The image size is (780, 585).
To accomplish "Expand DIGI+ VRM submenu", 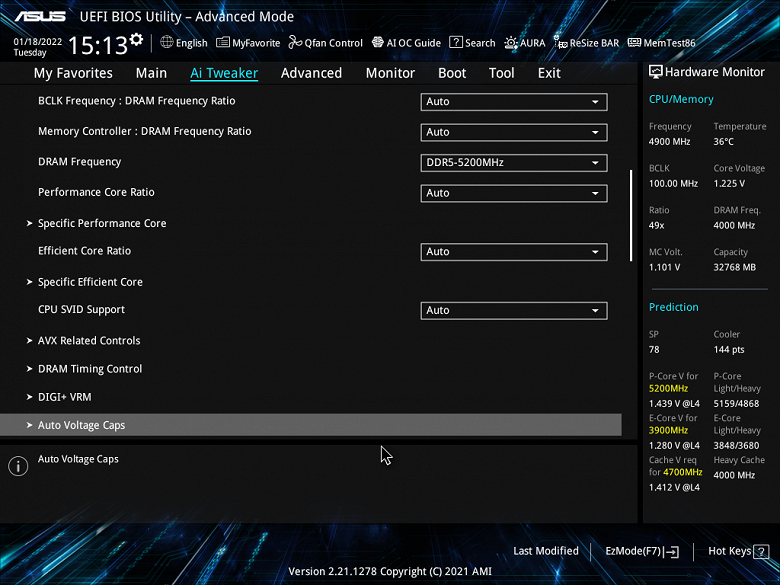I will click(x=65, y=397).
